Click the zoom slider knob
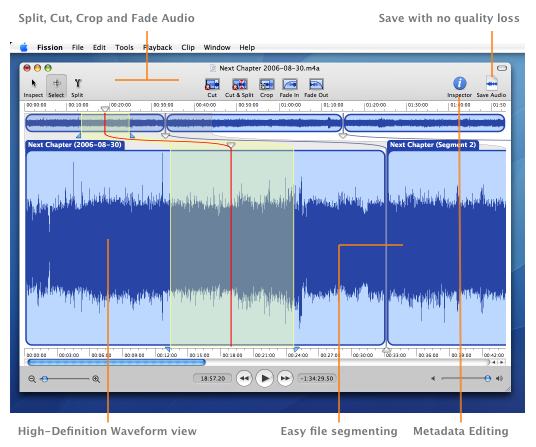 (x=44, y=379)
